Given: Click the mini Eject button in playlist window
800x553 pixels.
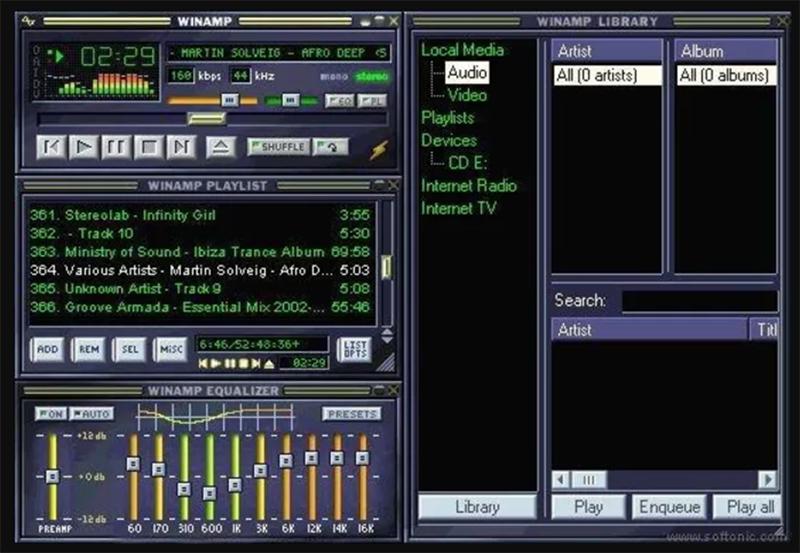Looking at the screenshot, I should [x=269, y=364].
